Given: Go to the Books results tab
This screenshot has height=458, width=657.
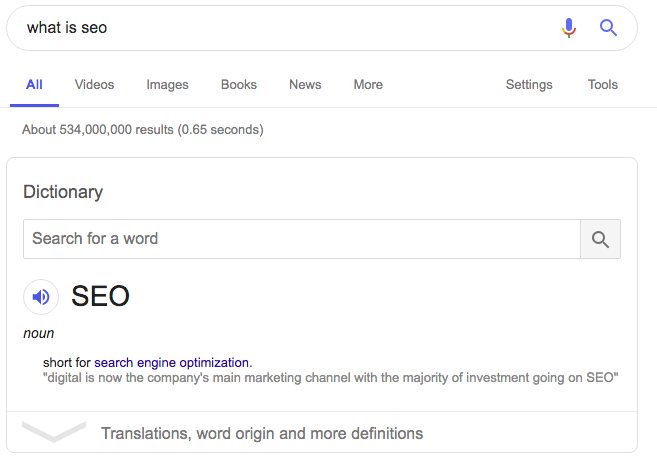Looking at the screenshot, I should [x=239, y=85].
